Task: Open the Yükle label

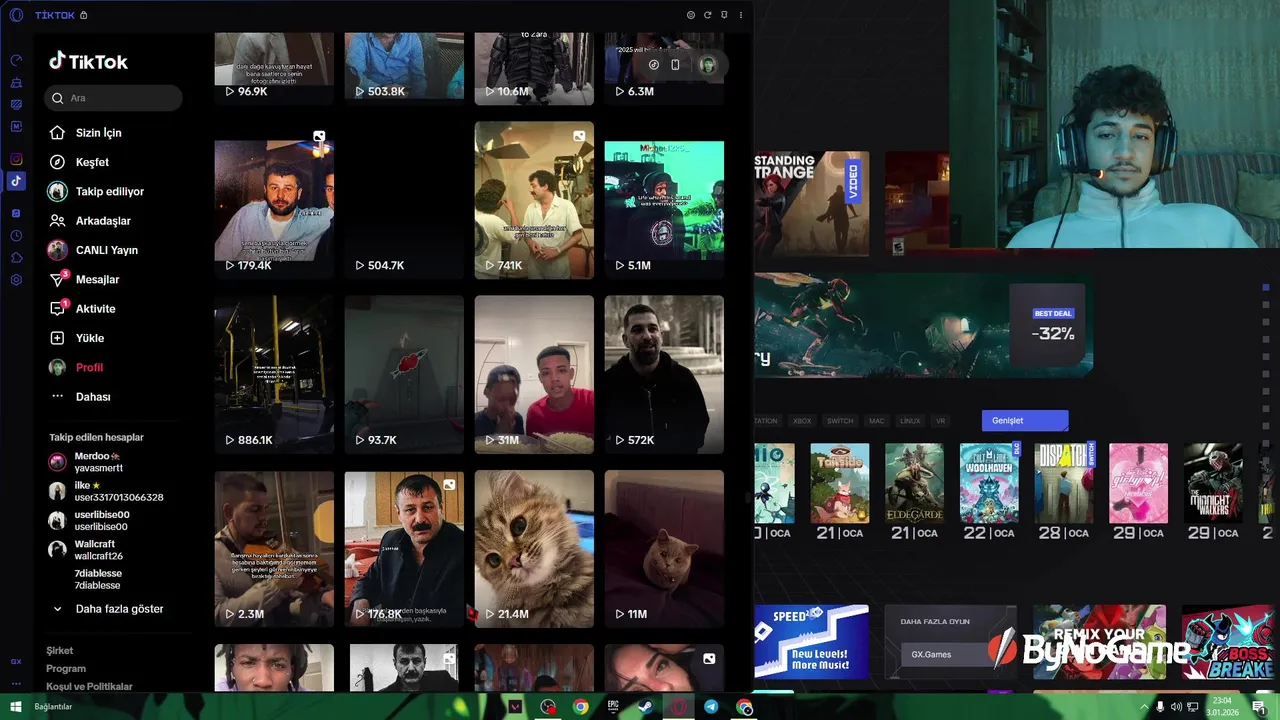Action: 90,338
